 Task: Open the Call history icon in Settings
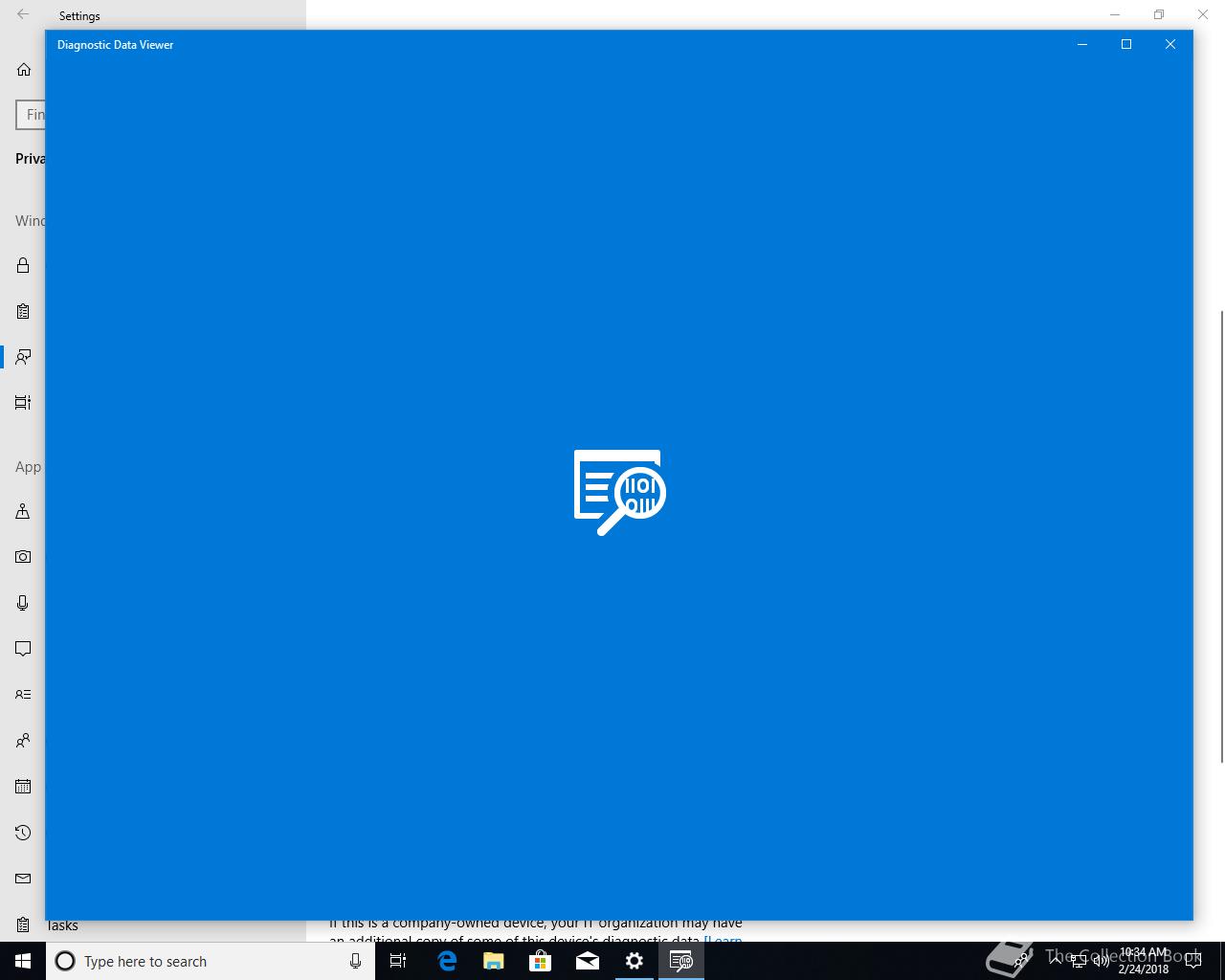pyautogui.click(x=23, y=833)
